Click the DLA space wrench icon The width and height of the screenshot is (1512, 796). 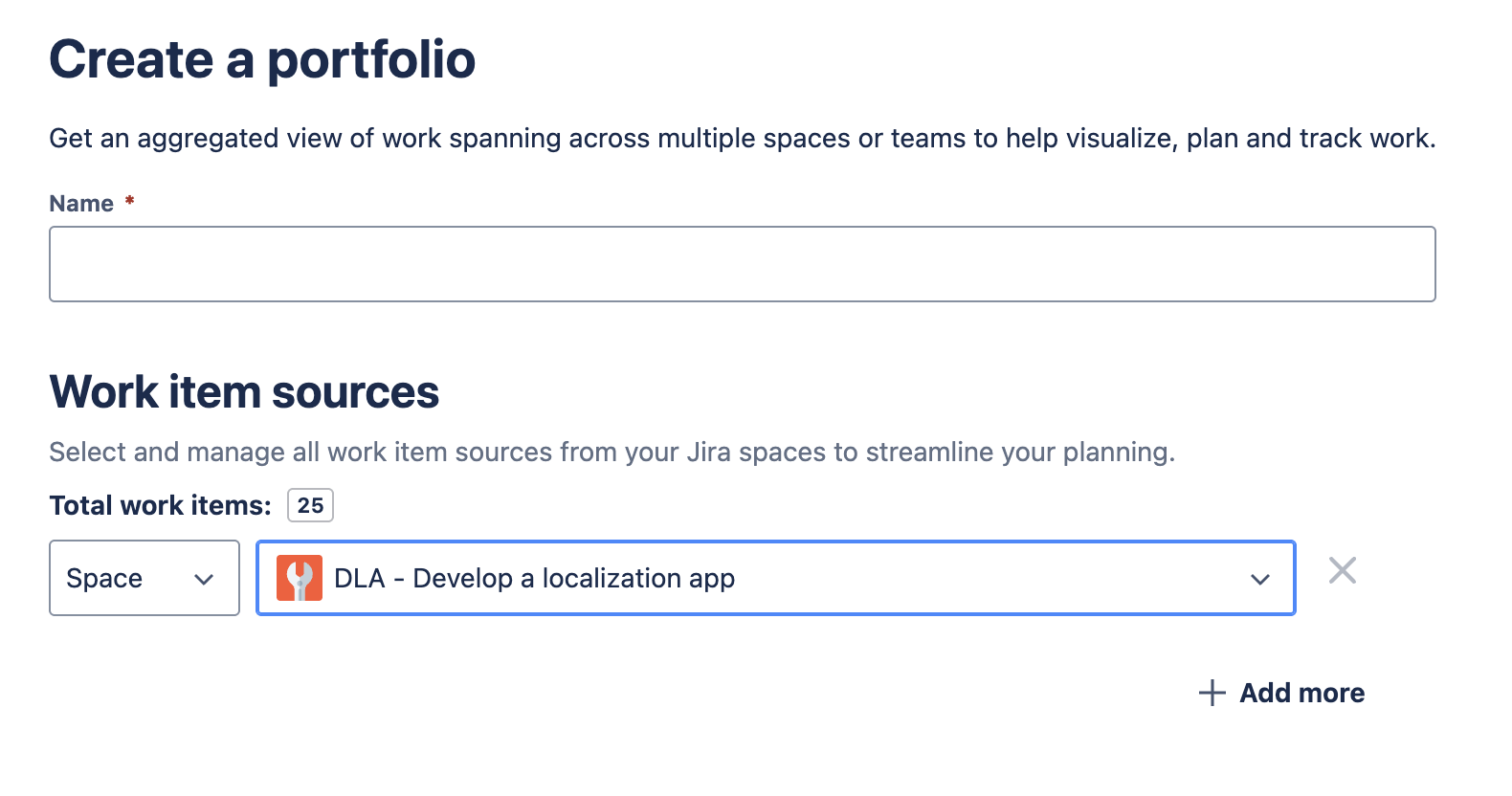[x=300, y=579]
